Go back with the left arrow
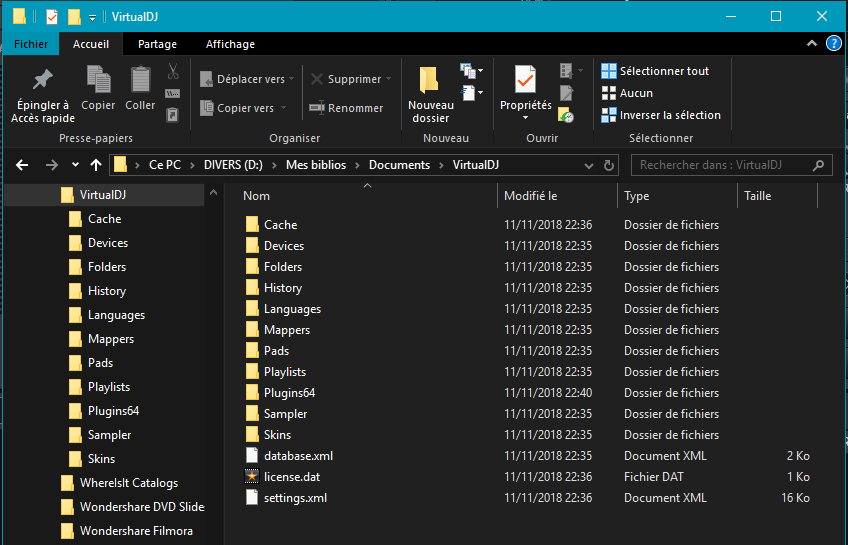This screenshot has height=545, width=848. pos(22,165)
